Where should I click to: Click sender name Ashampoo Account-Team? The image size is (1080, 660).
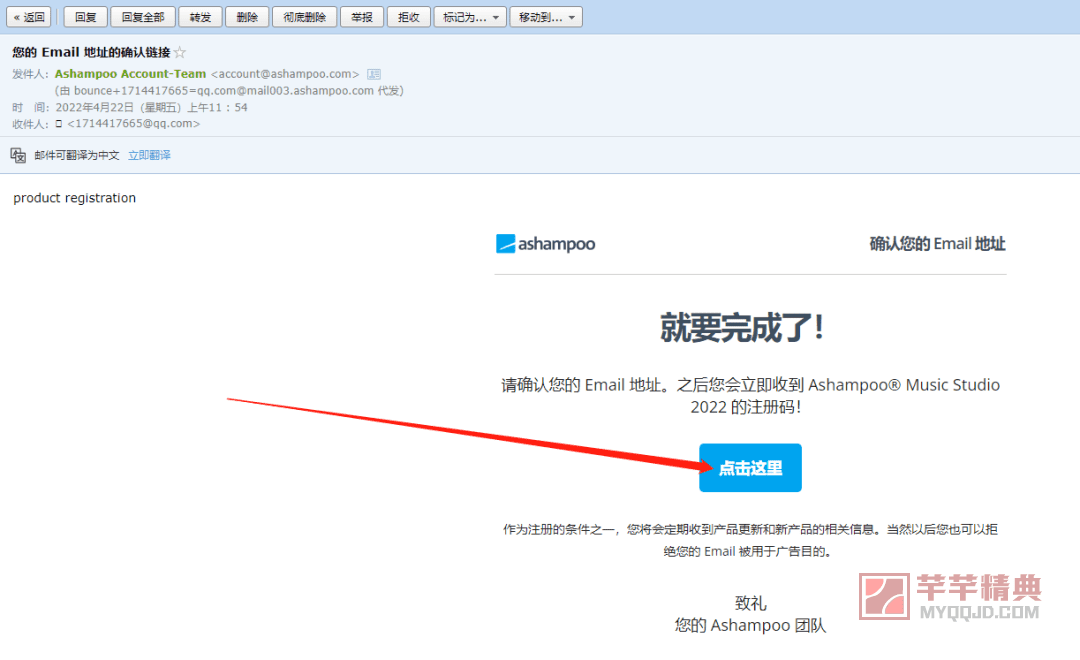click(x=130, y=74)
